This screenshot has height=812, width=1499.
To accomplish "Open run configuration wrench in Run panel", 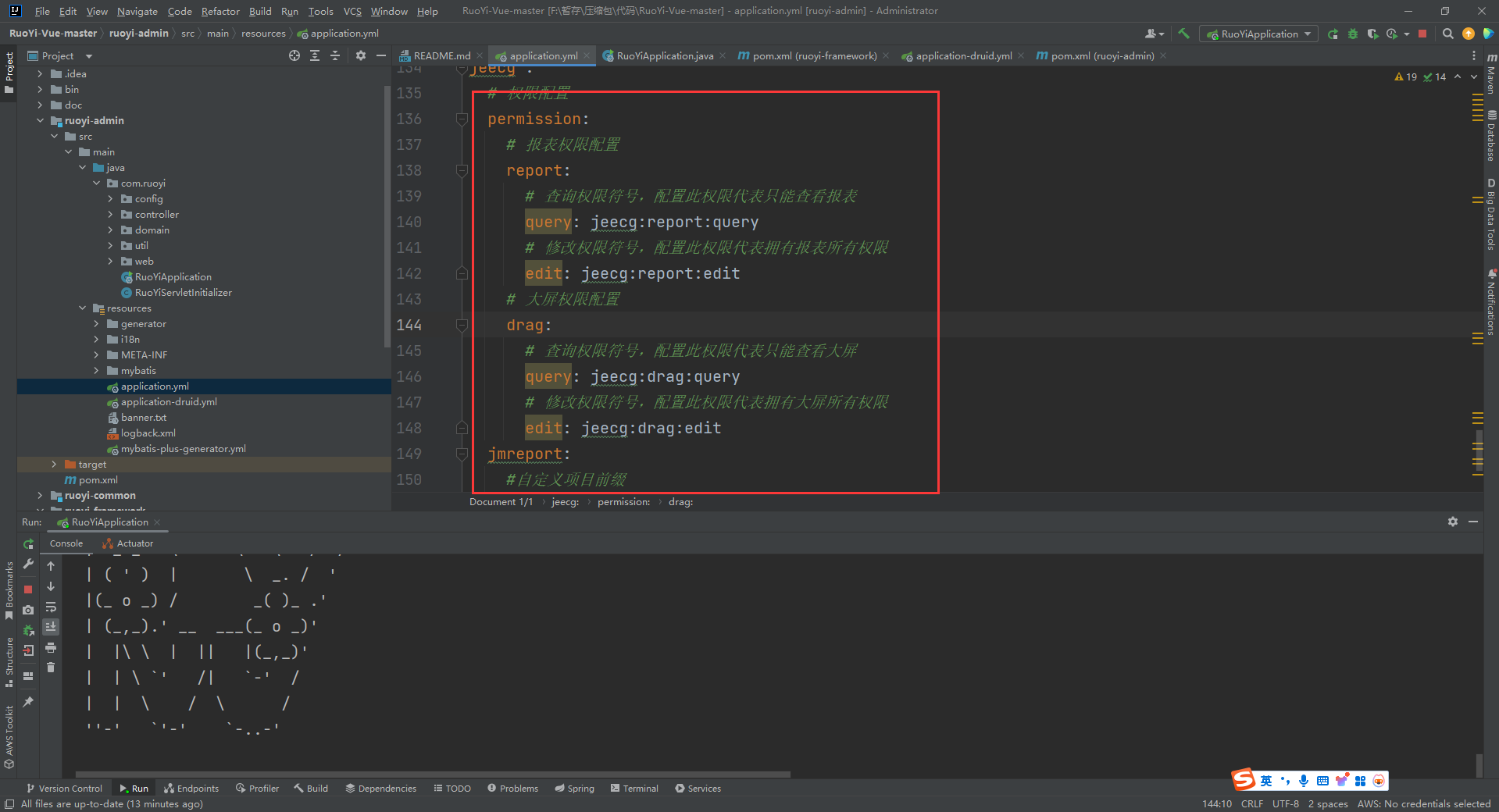I will point(29,564).
